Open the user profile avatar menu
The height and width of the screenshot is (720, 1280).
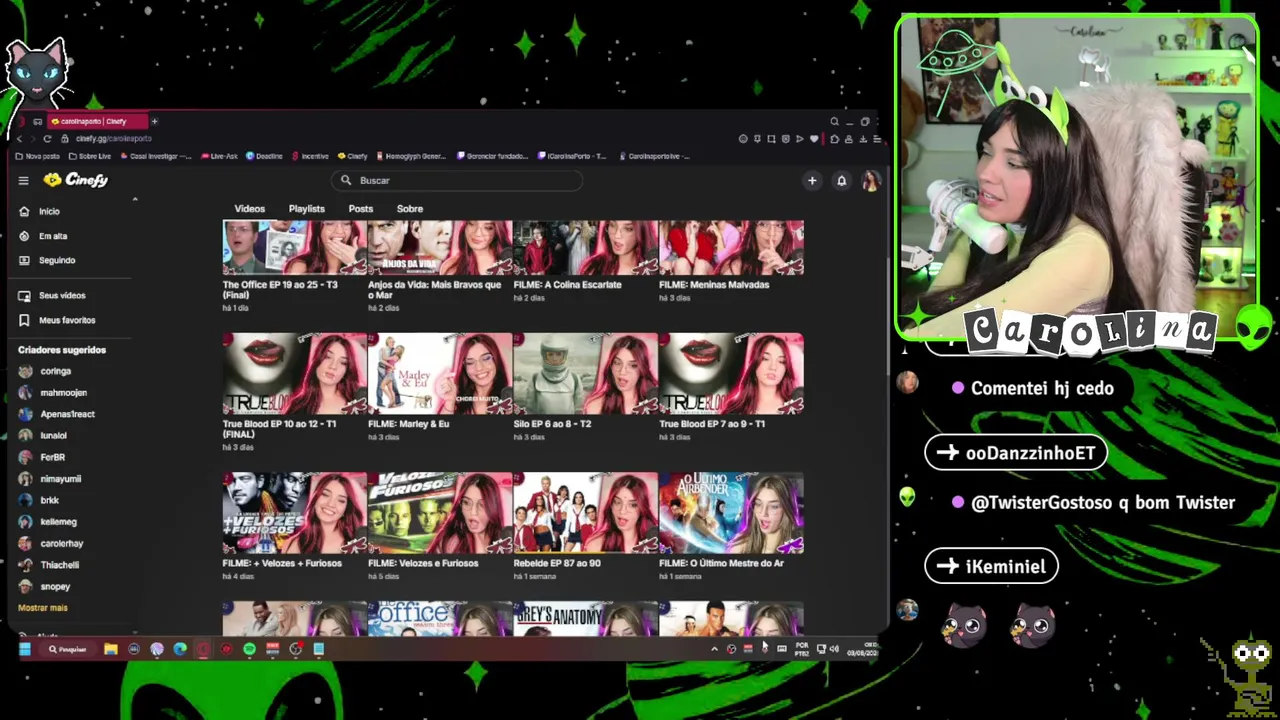pyautogui.click(x=871, y=181)
